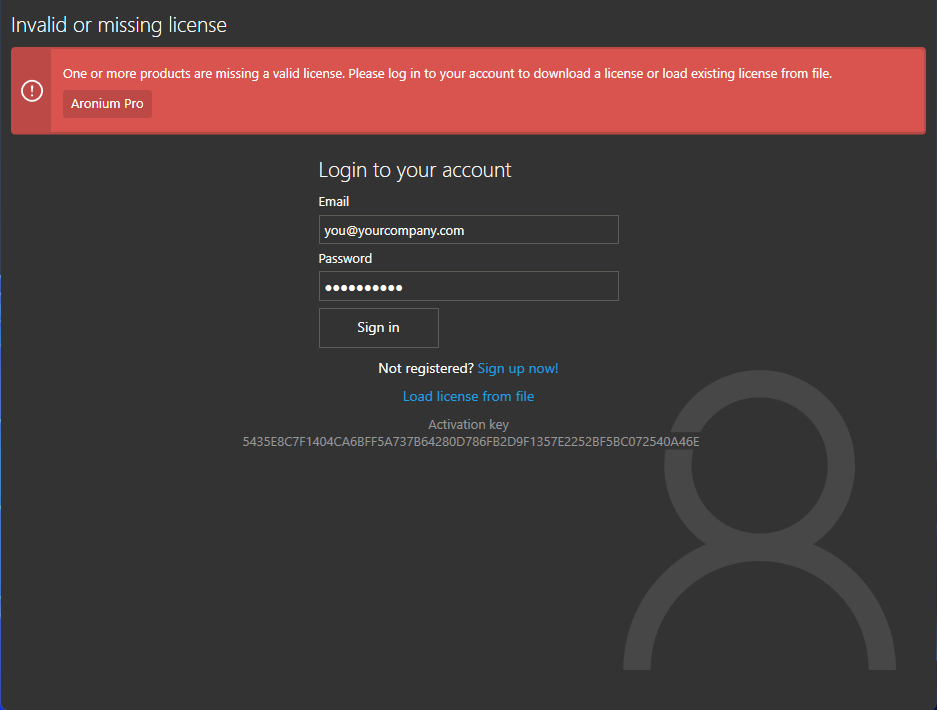Click the Activation key label
Image resolution: width=937 pixels, height=710 pixels.
468,423
